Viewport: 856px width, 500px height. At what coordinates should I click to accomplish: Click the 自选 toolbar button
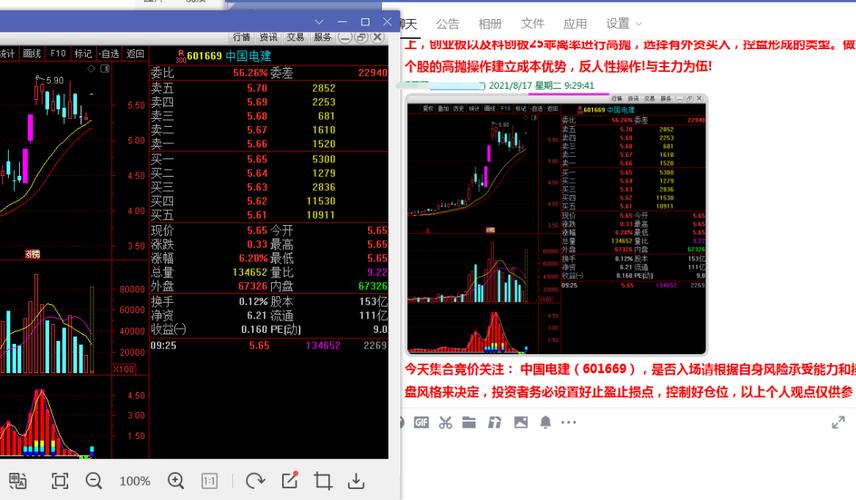point(109,53)
